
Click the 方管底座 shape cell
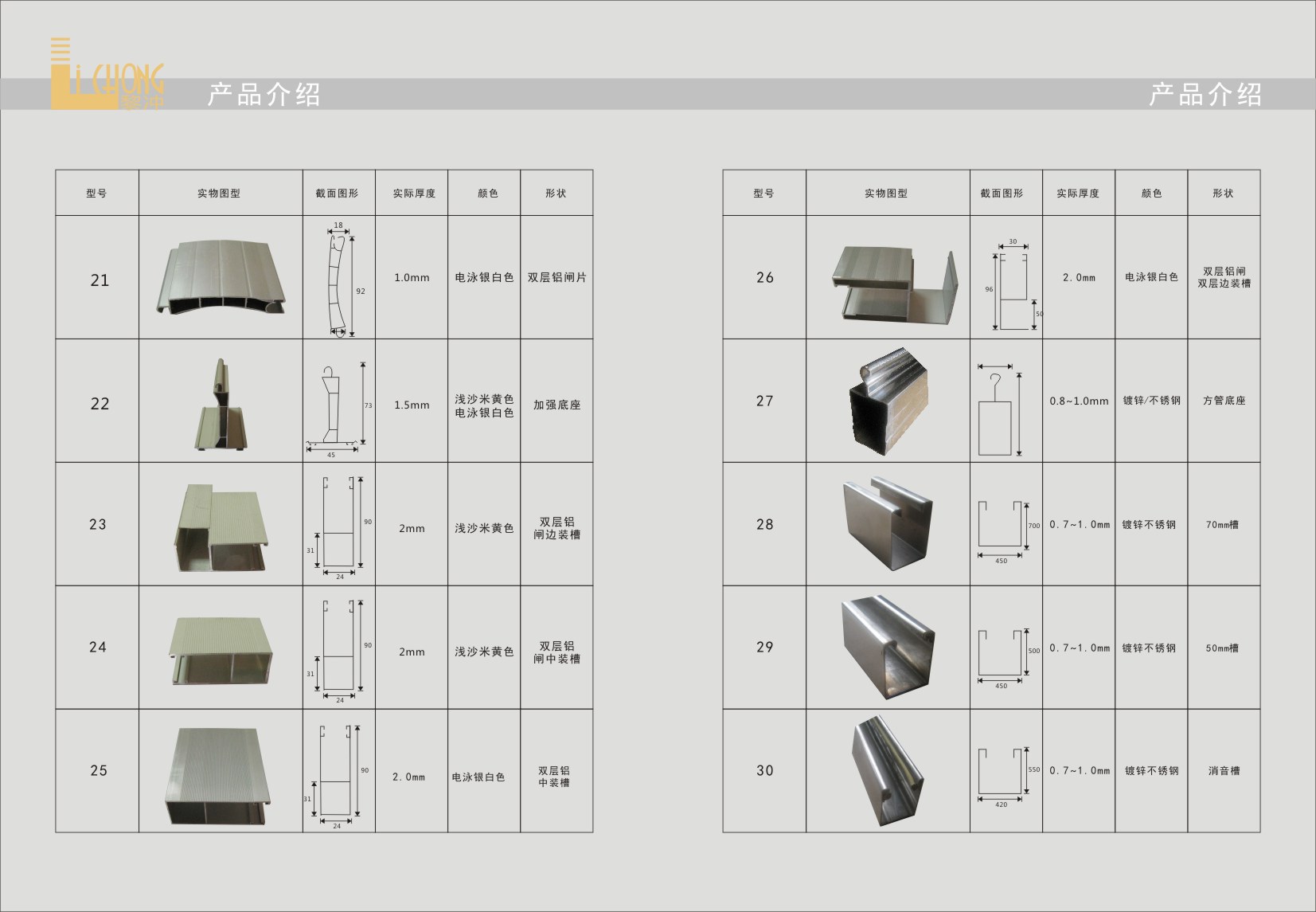coord(1224,401)
